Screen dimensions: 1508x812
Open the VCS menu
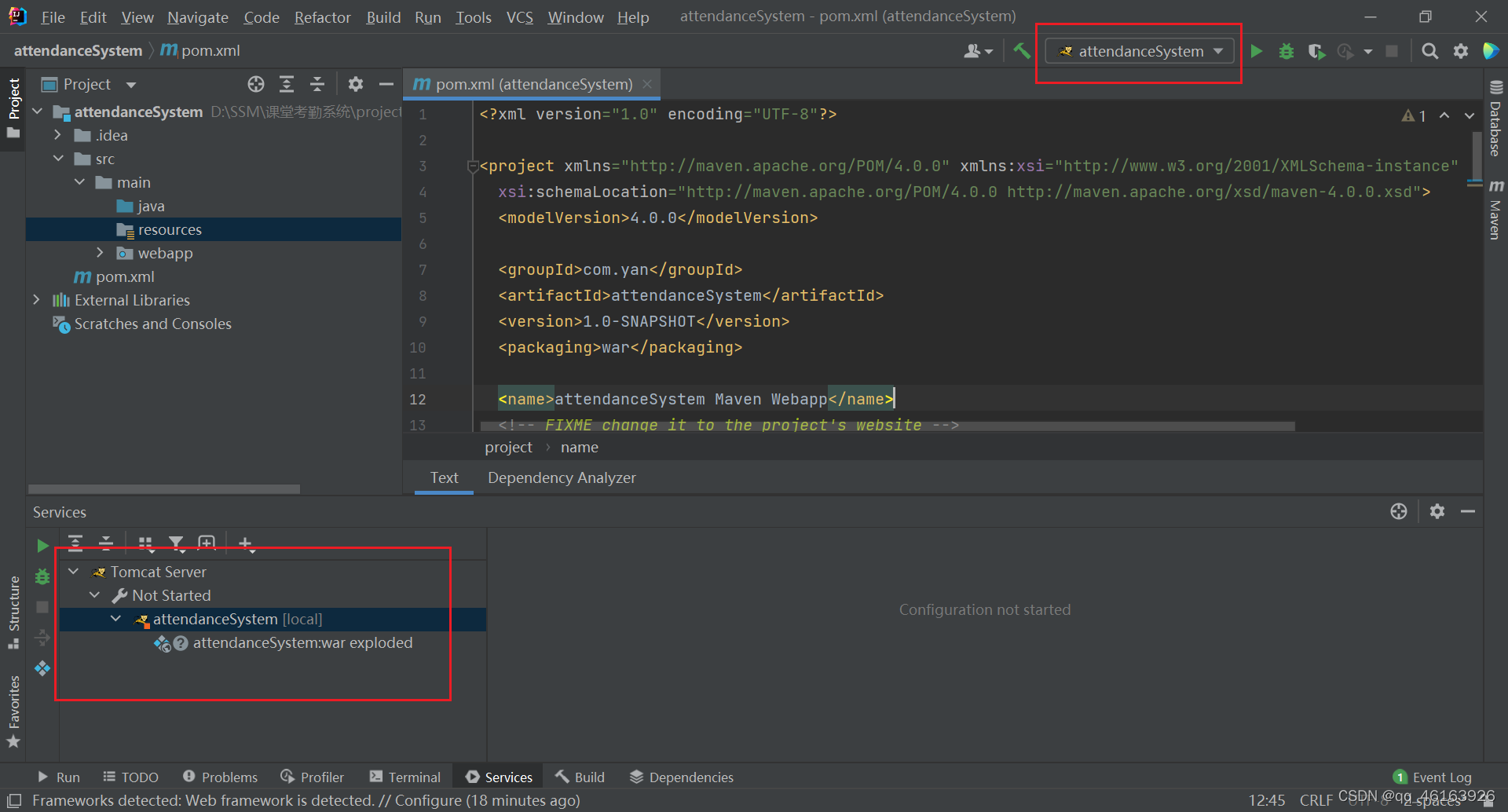click(519, 16)
